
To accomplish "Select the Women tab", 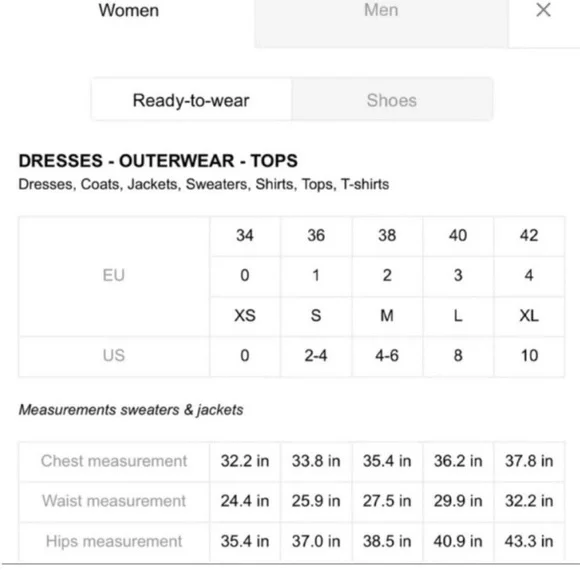I will click(128, 11).
